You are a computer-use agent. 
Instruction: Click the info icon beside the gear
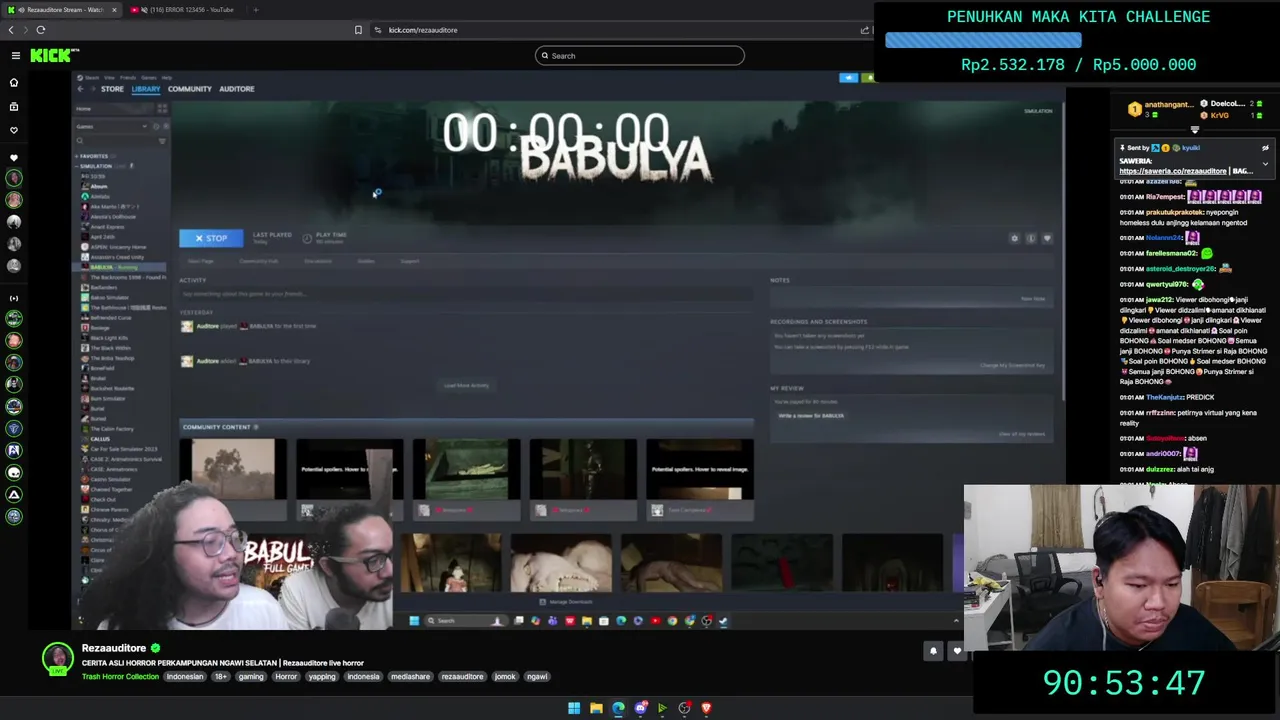click(x=1031, y=238)
